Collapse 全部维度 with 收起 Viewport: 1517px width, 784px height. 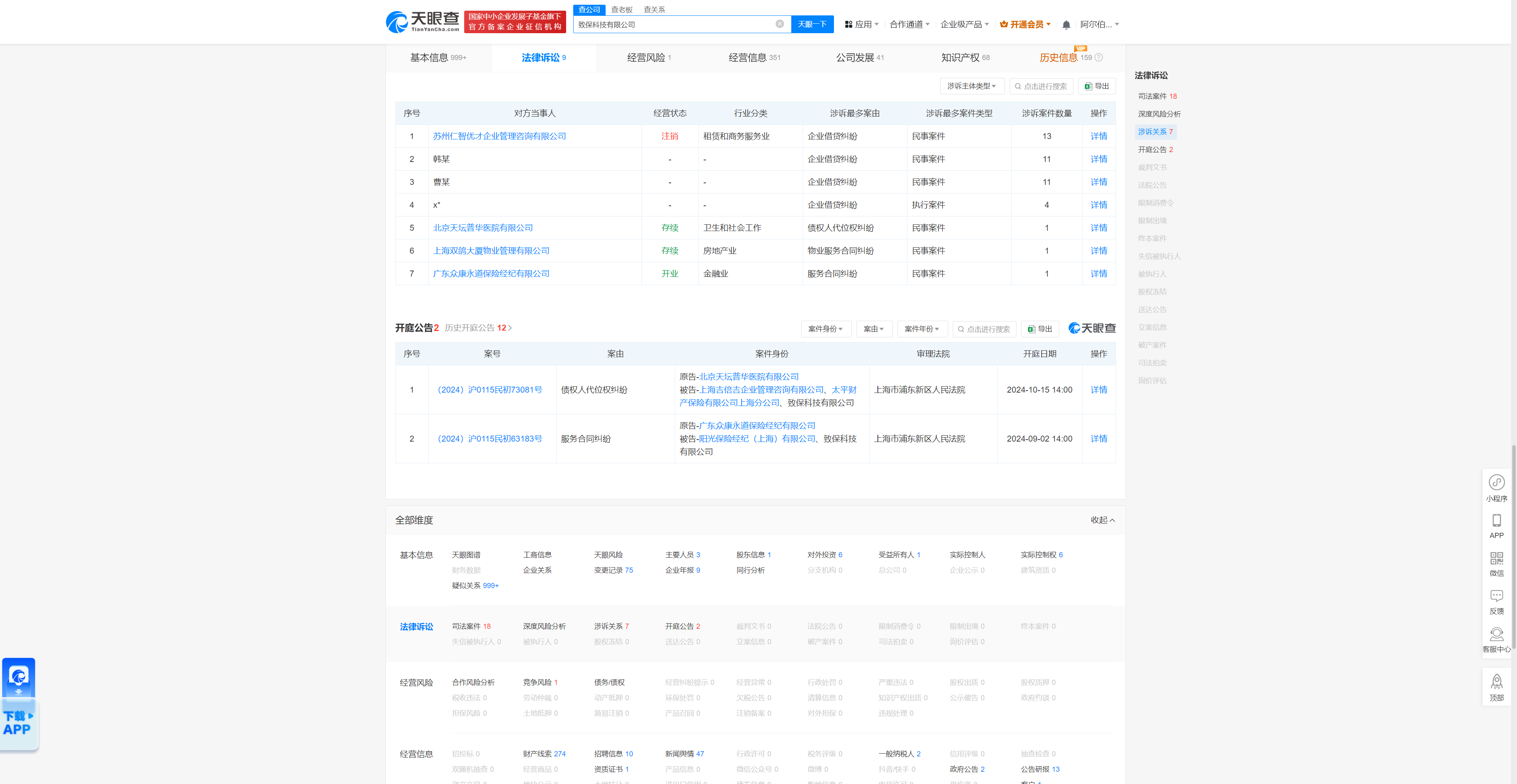pyautogui.click(x=1103, y=520)
